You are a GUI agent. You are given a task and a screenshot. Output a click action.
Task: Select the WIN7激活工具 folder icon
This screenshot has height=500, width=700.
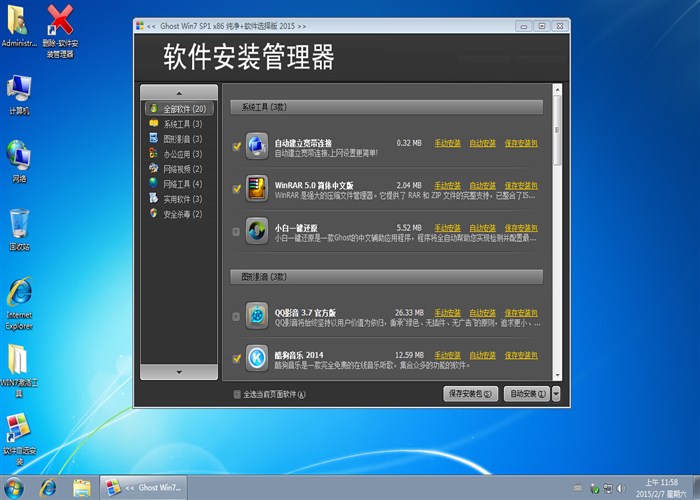tap(19, 371)
